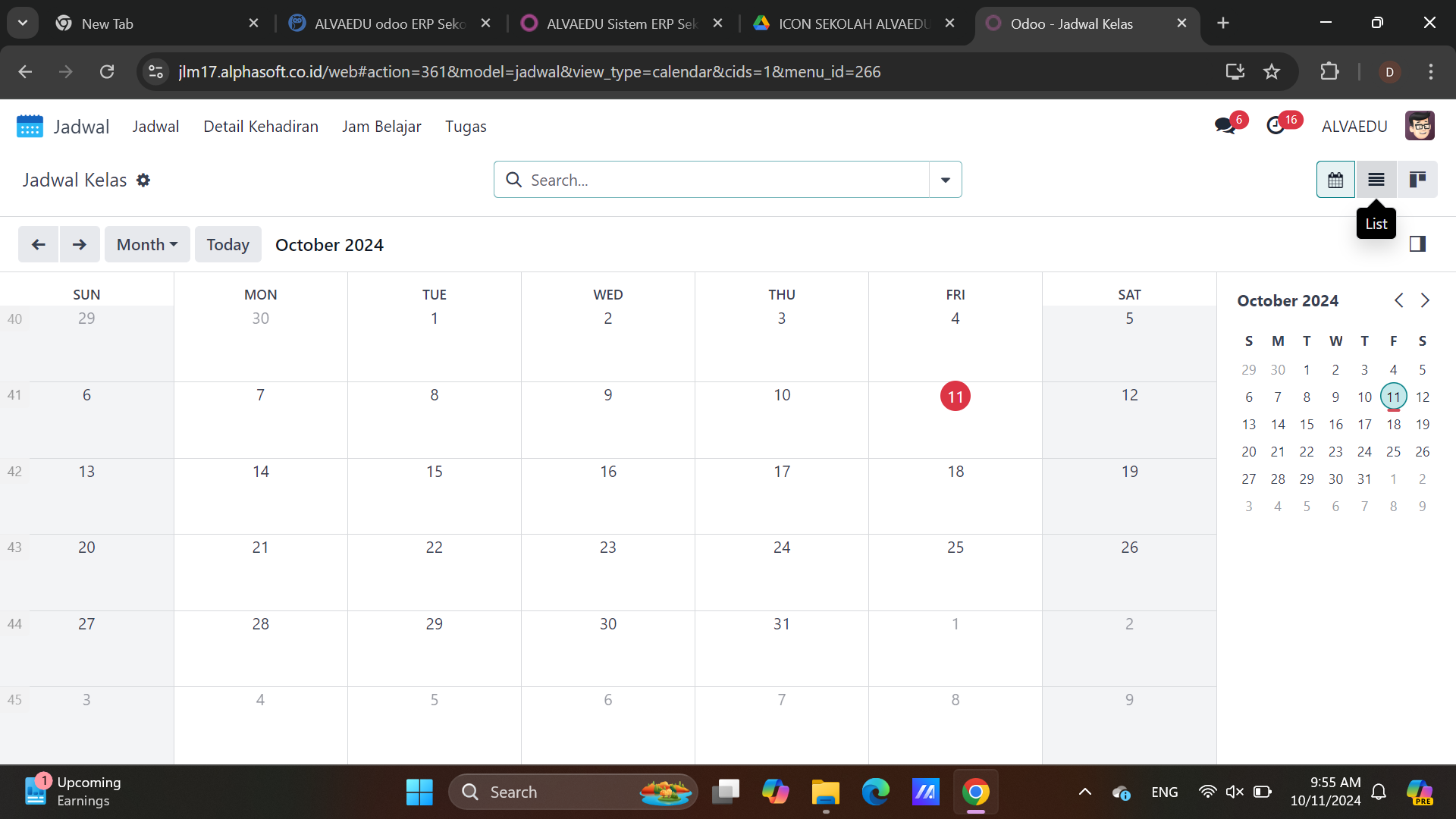Toggle the calendar side panel
The width and height of the screenshot is (1456, 819).
pos(1417,243)
